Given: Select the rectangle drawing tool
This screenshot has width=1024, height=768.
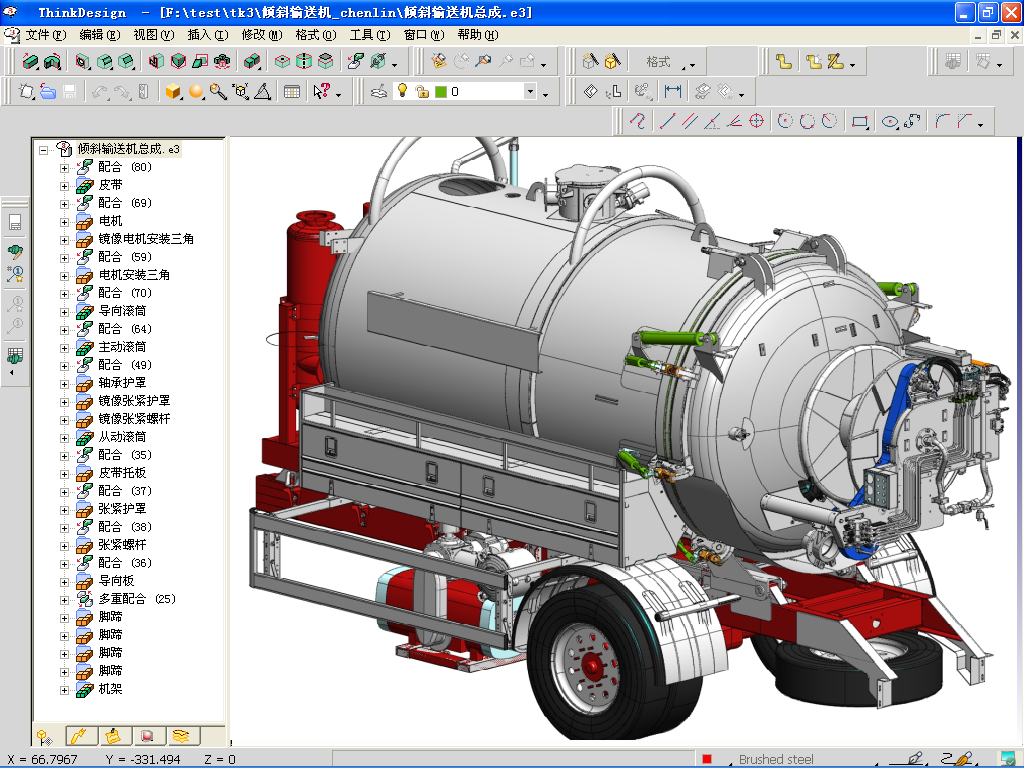Looking at the screenshot, I should (859, 122).
